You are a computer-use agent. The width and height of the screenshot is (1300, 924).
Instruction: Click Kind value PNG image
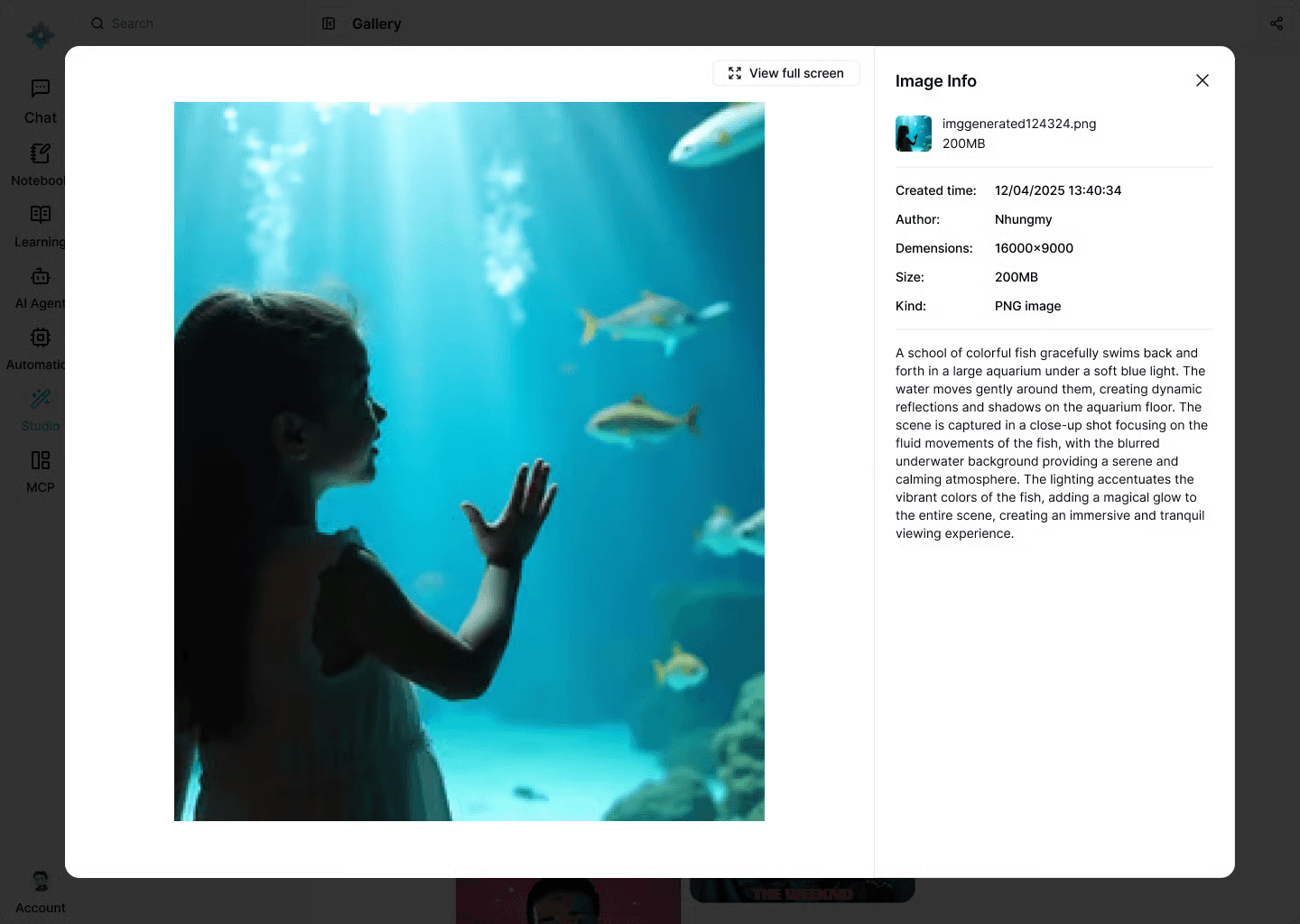1028,306
